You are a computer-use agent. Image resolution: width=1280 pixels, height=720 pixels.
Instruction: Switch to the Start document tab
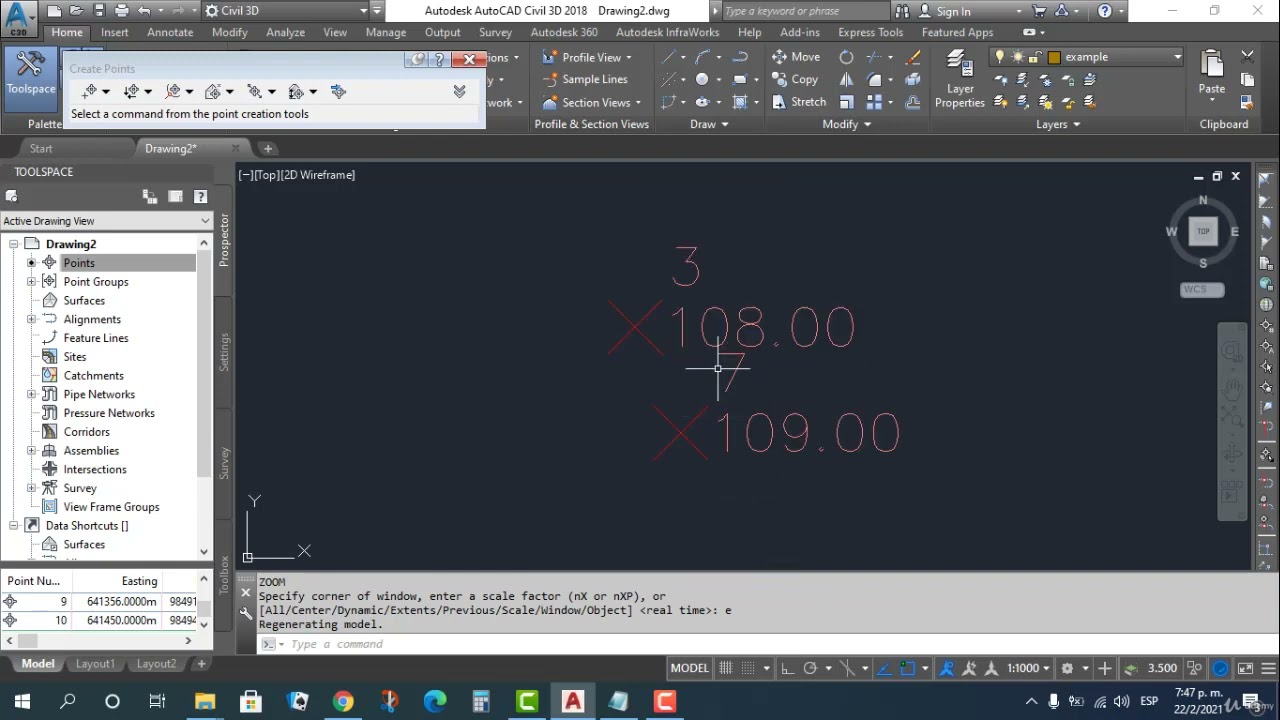(41, 149)
